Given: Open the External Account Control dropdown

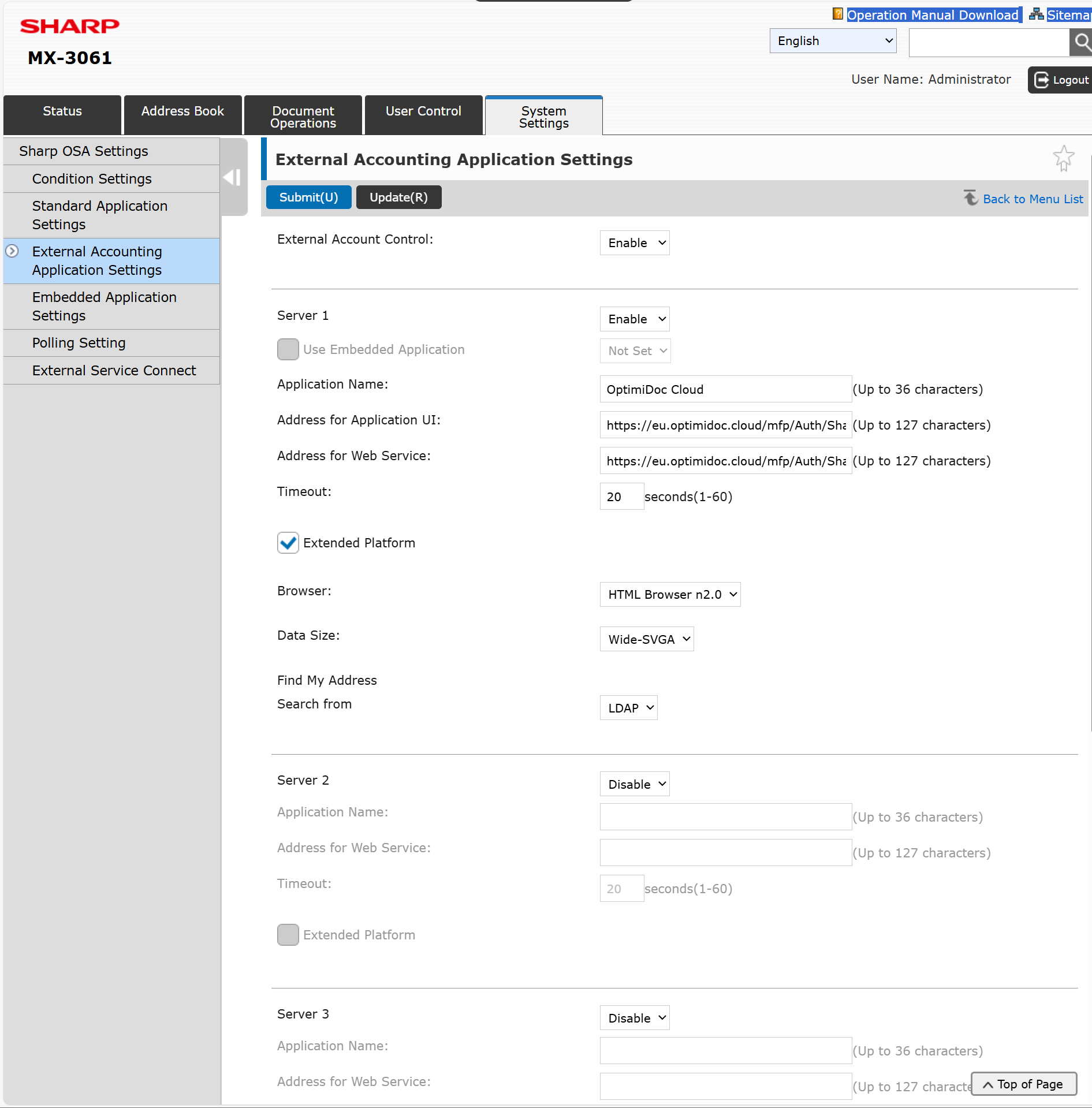Looking at the screenshot, I should point(634,243).
